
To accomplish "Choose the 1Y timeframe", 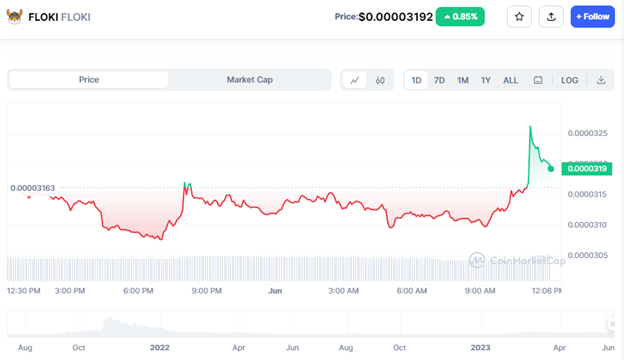I will pos(486,80).
